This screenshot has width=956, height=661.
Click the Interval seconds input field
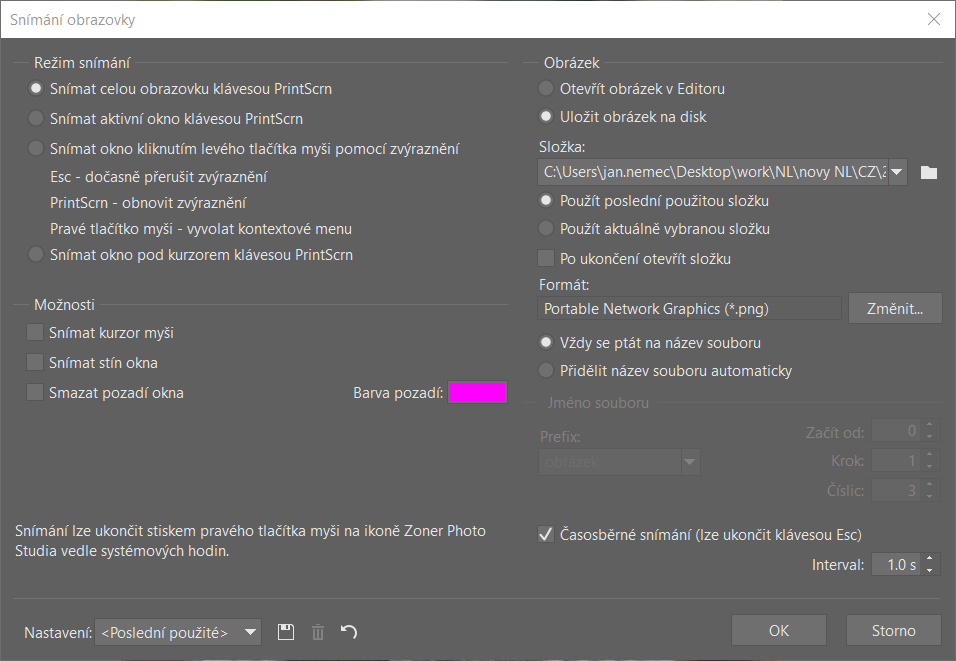point(895,565)
